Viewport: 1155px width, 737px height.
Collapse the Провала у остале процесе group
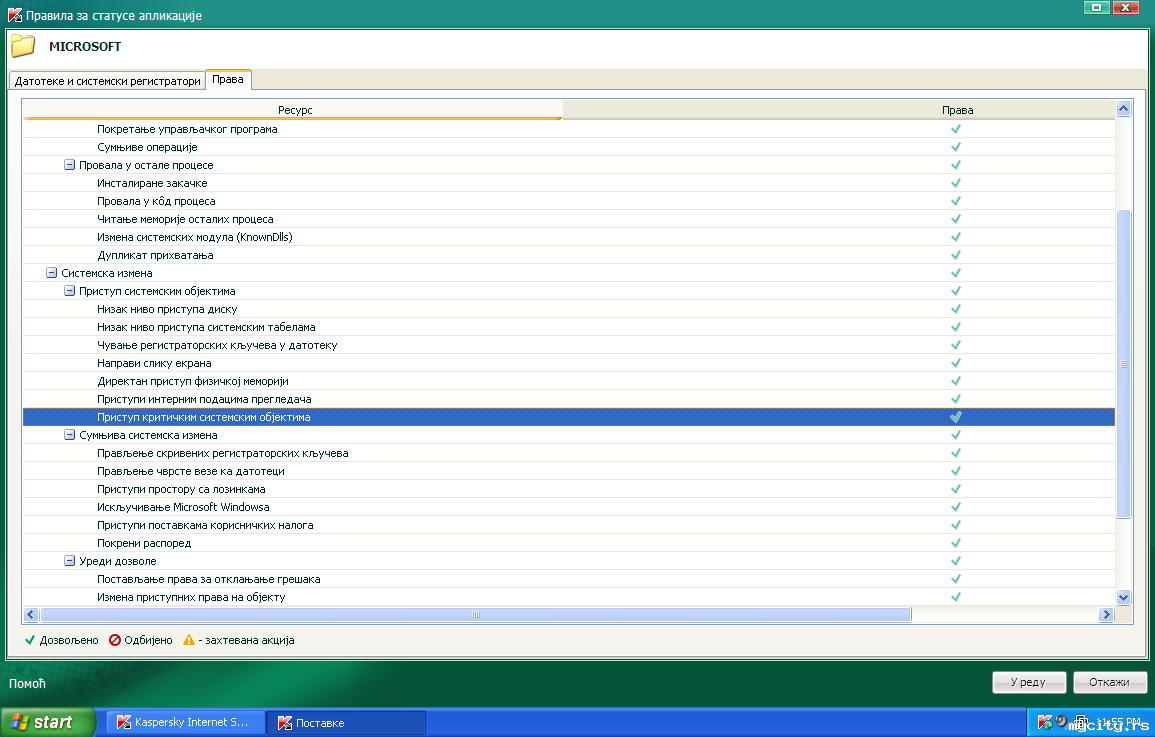pyautogui.click(x=69, y=165)
